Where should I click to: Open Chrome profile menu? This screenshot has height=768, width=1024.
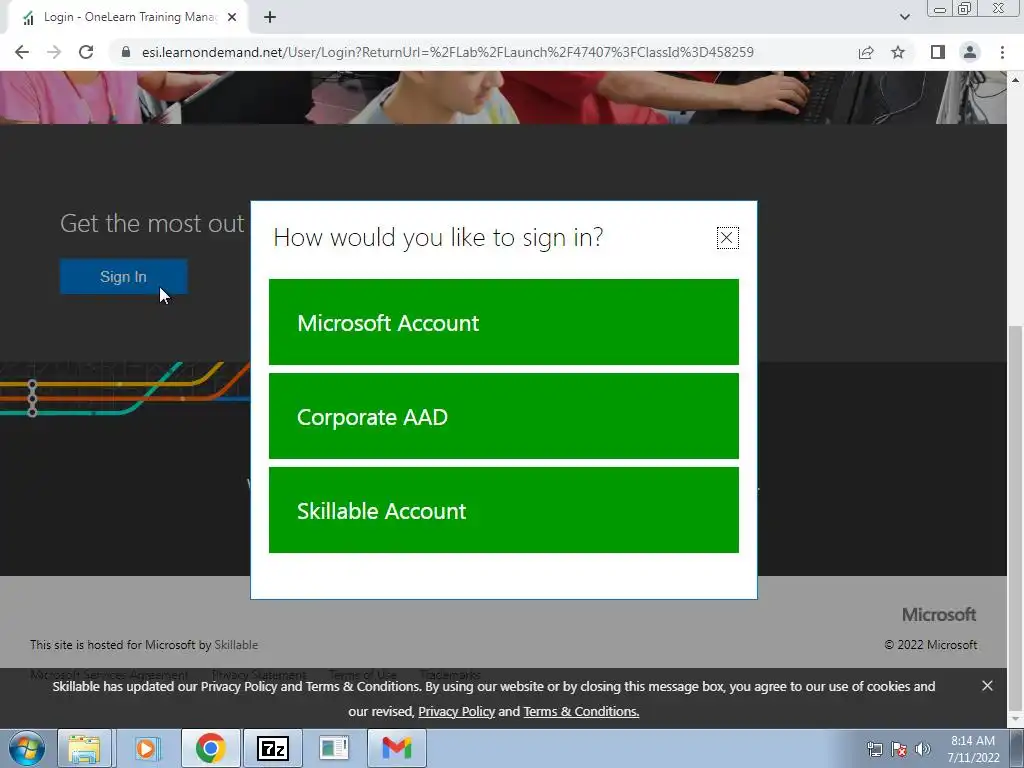970,52
